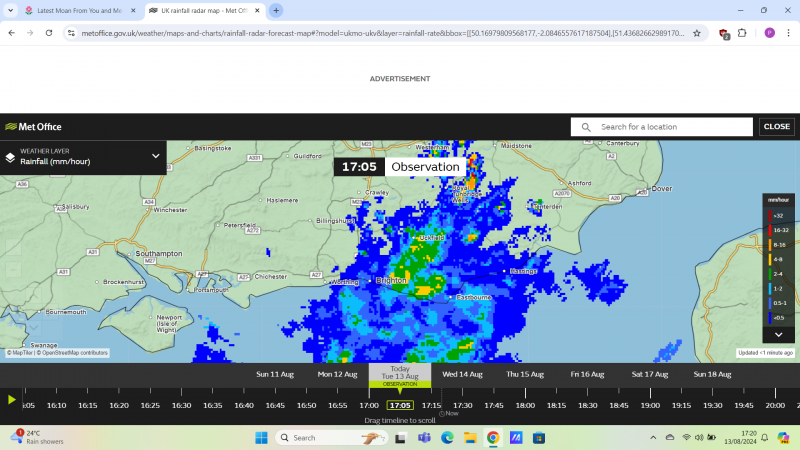Screen dimensions: 800x450
Task: Open the ad blocker extension icon
Action: [x=723, y=34]
